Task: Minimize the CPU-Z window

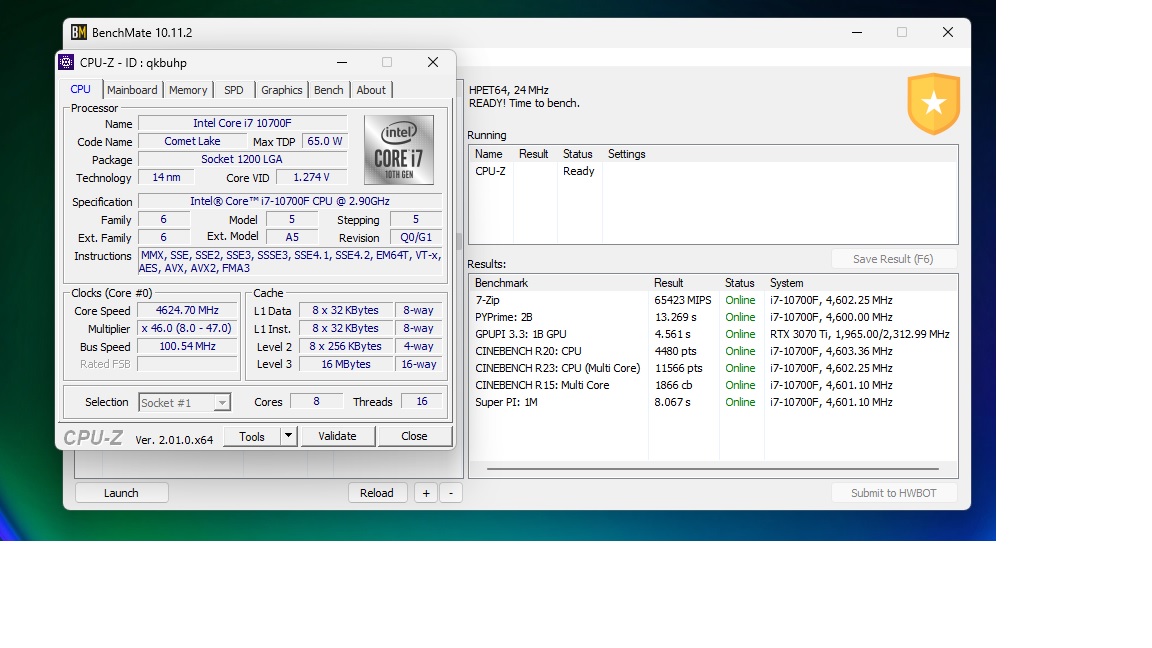Action: tap(342, 62)
